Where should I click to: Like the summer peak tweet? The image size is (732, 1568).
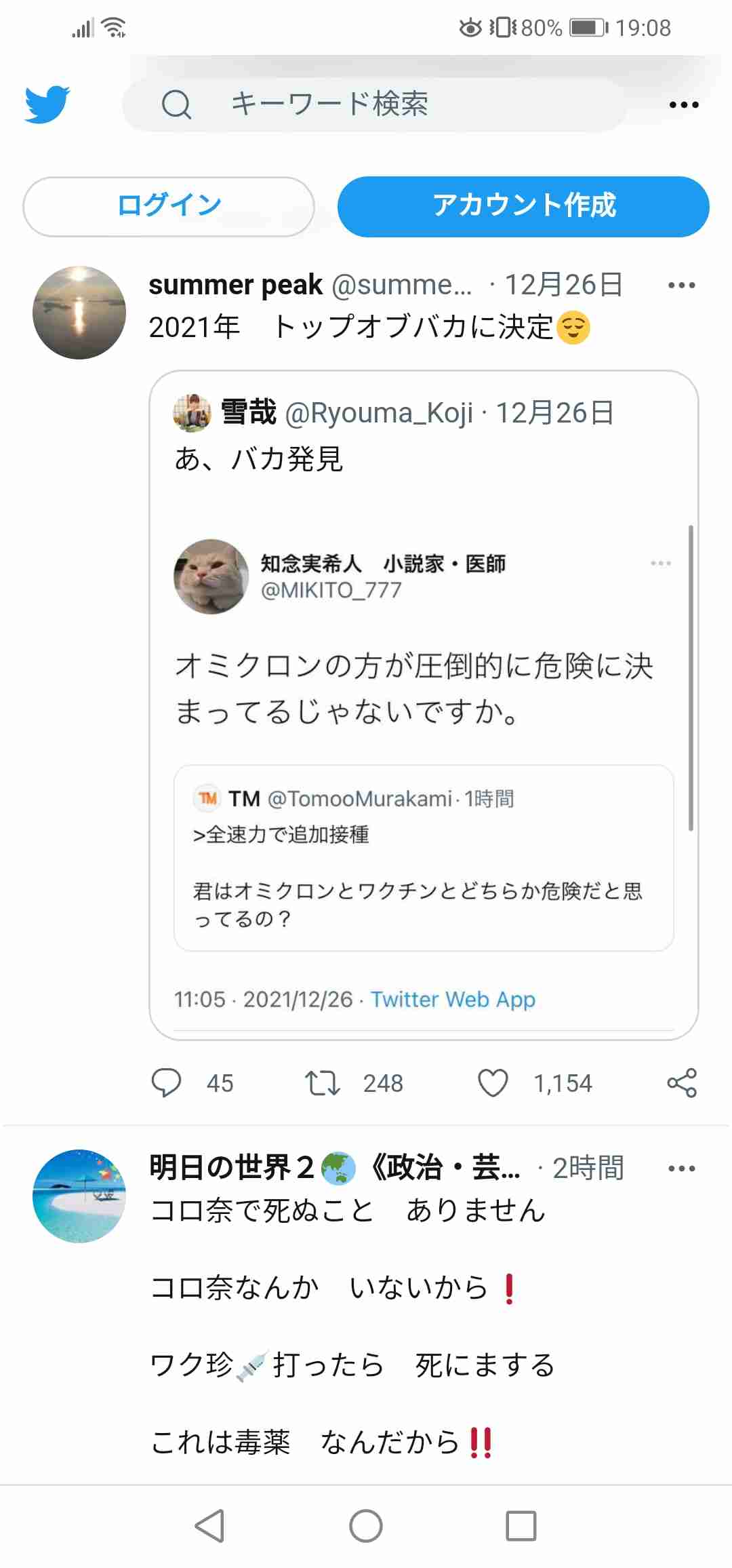tap(493, 1082)
